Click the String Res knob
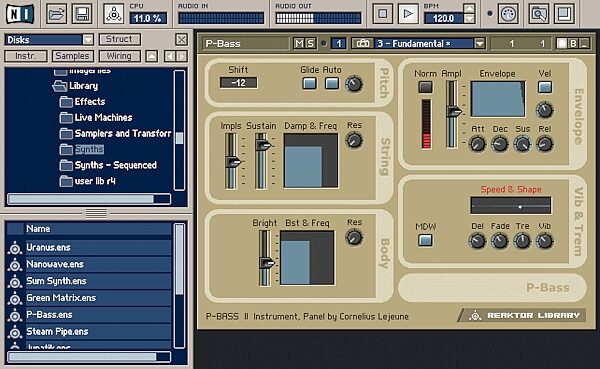The height and width of the screenshot is (369, 600). [354, 140]
